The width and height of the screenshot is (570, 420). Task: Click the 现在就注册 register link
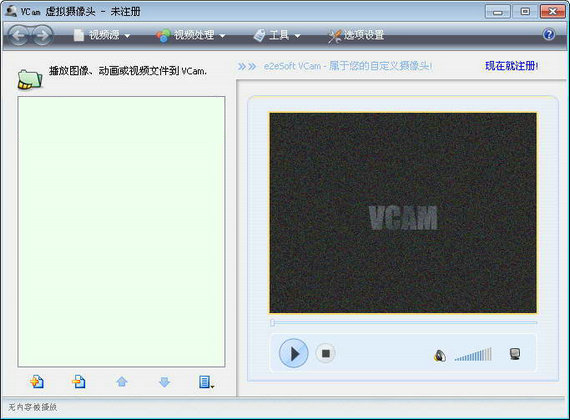pyautogui.click(x=511, y=66)
